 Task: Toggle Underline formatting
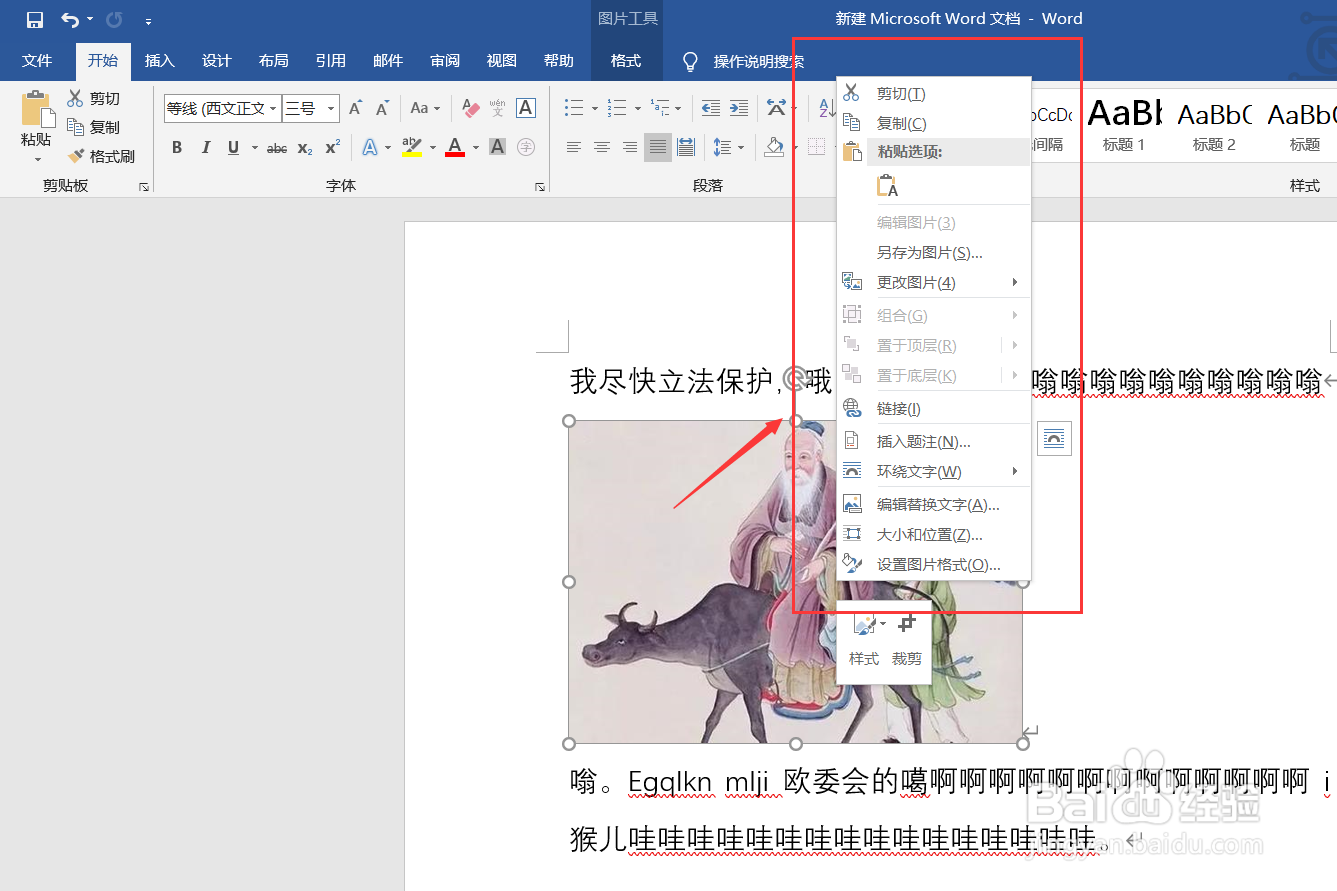click(x=233, y=148)
